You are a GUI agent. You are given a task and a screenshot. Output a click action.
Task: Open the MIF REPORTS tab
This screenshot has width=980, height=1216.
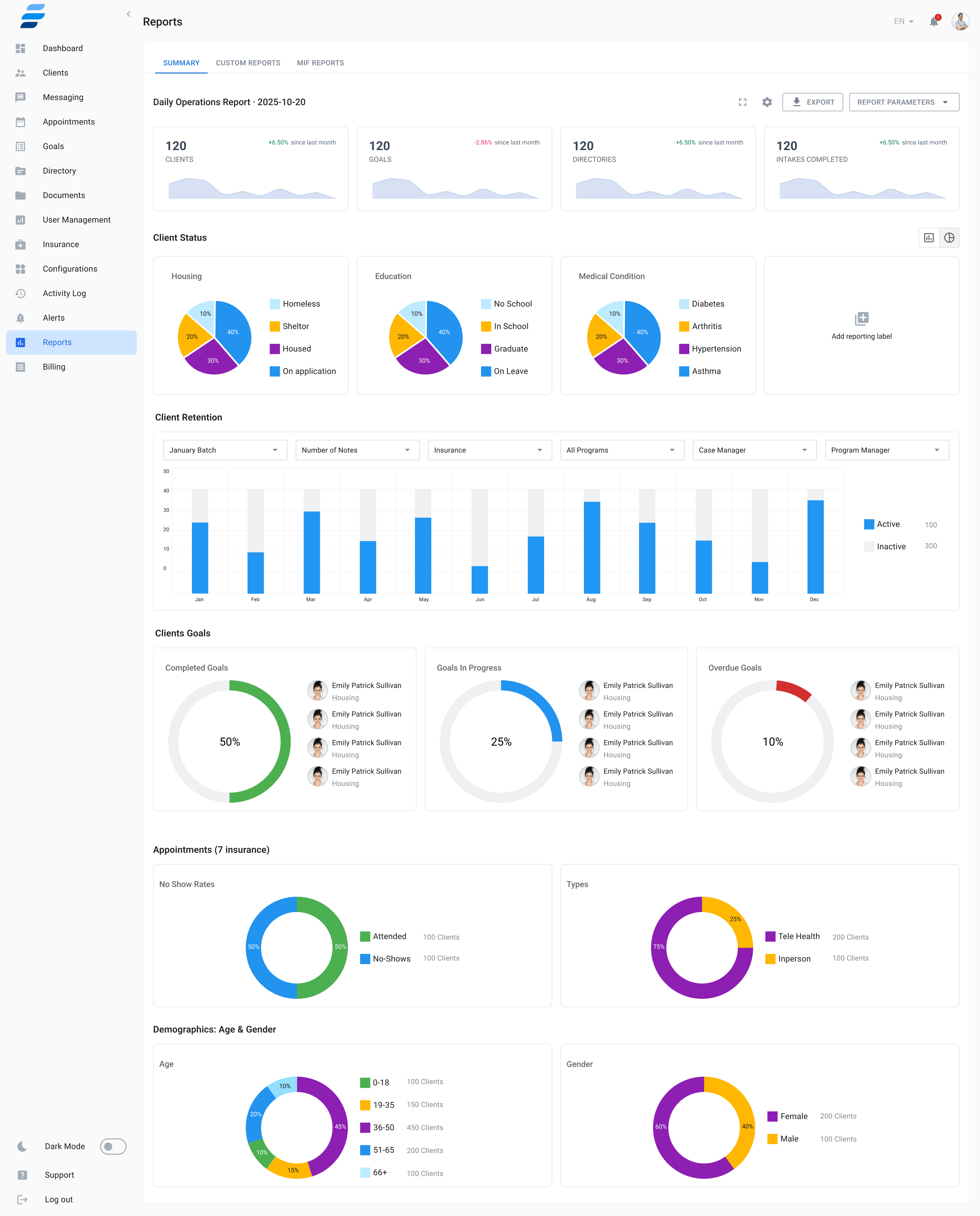click(x=320, y=63)
